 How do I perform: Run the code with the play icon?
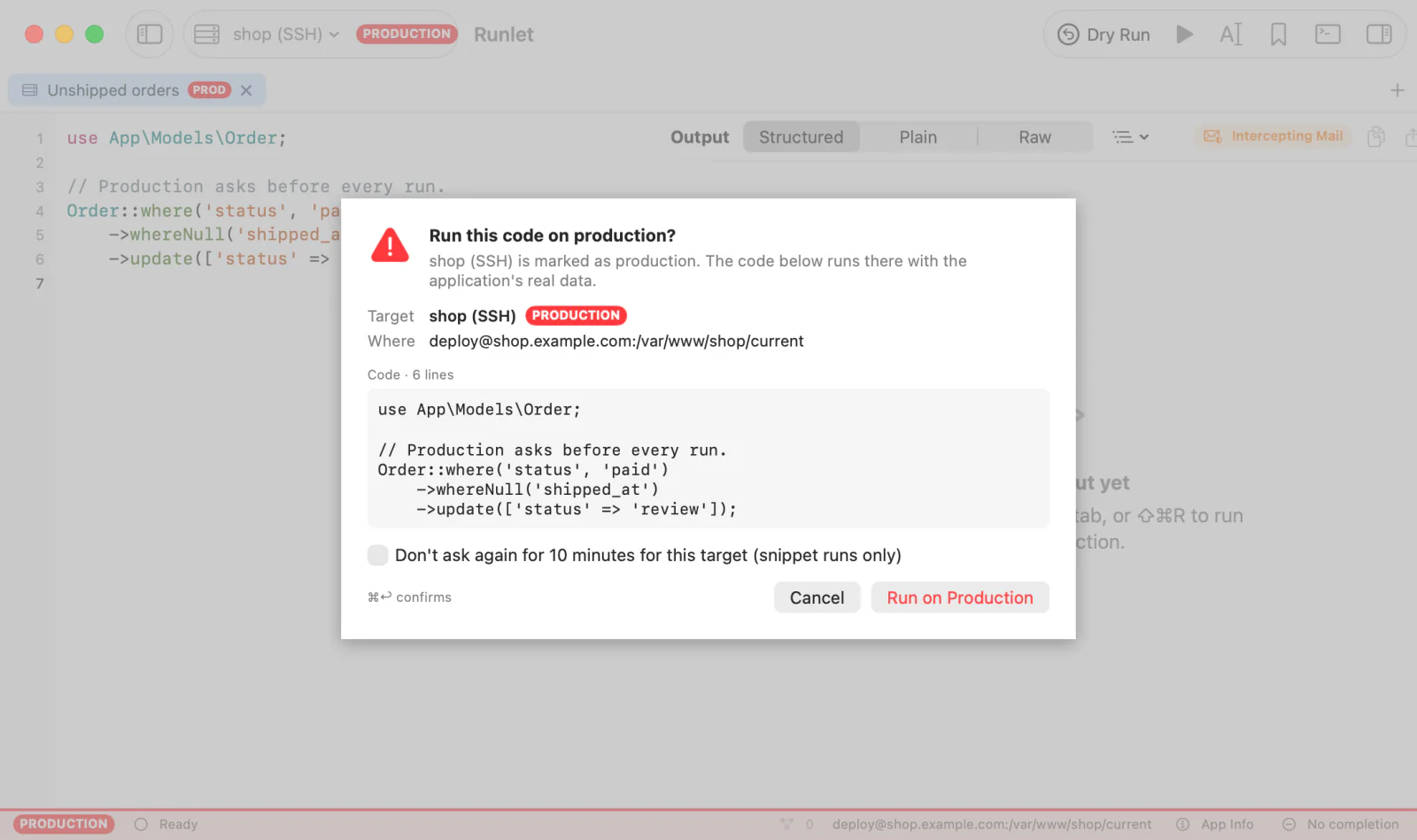click(x=1184, y=35)
